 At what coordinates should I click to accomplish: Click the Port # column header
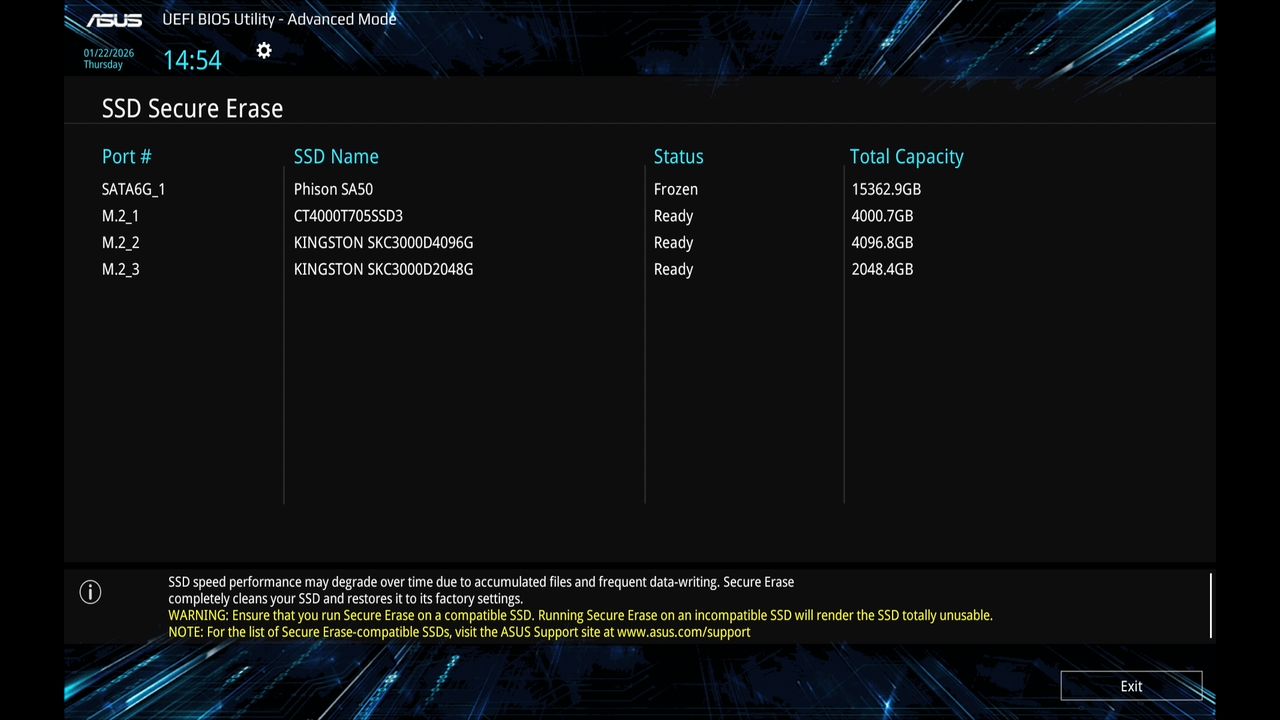click(126, 156)
